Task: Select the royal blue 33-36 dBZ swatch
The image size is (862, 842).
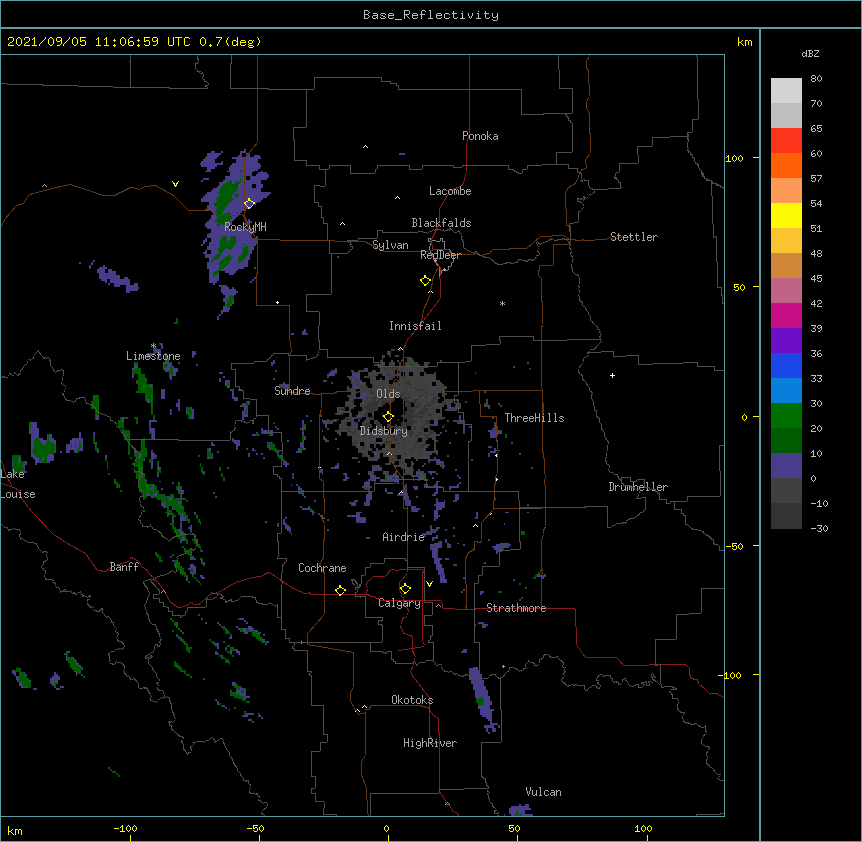Action: (786, 365)
